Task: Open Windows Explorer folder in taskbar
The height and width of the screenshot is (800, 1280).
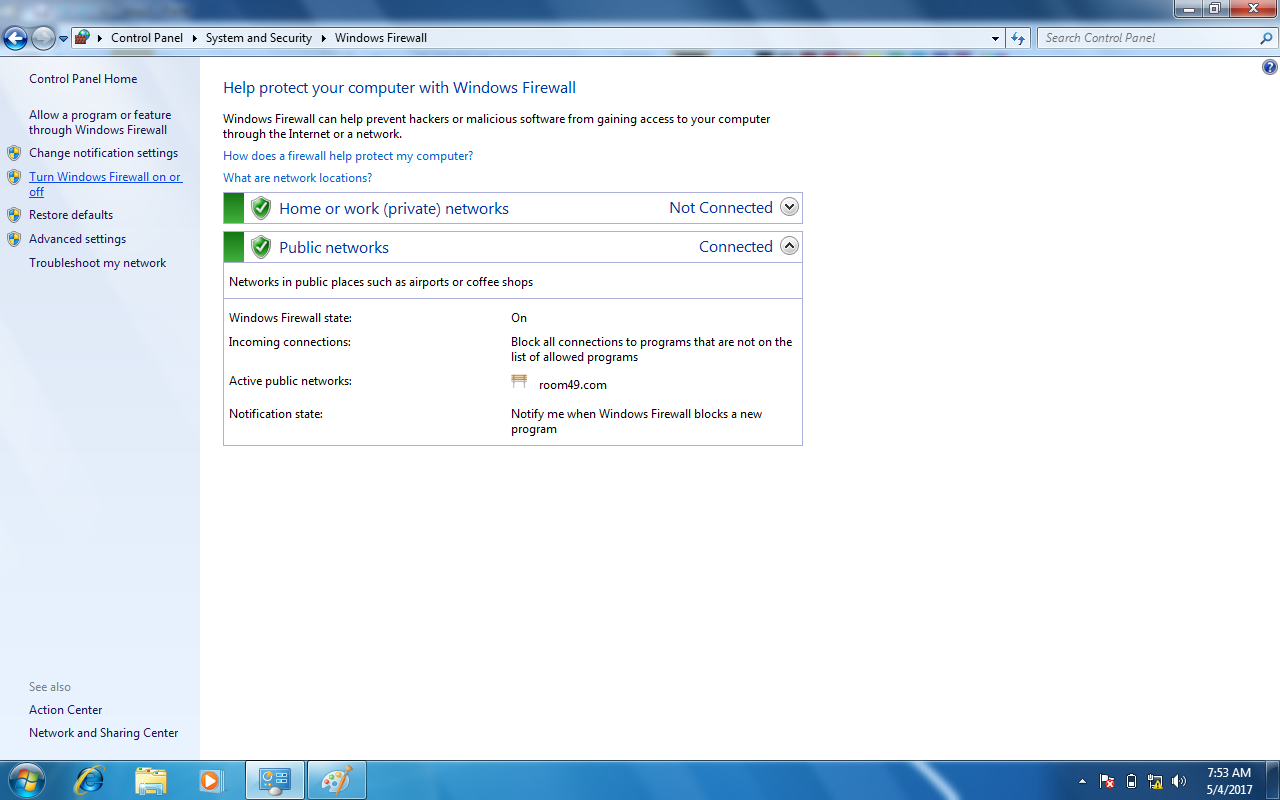Action: pos(150,780)
